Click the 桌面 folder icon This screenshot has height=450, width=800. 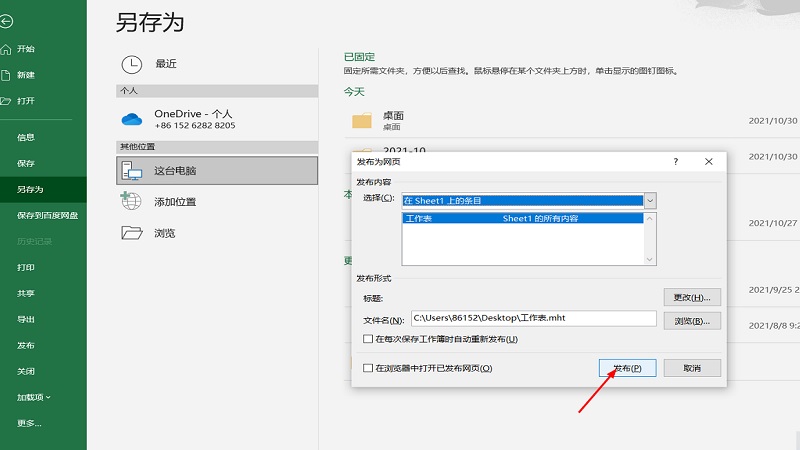361,121
